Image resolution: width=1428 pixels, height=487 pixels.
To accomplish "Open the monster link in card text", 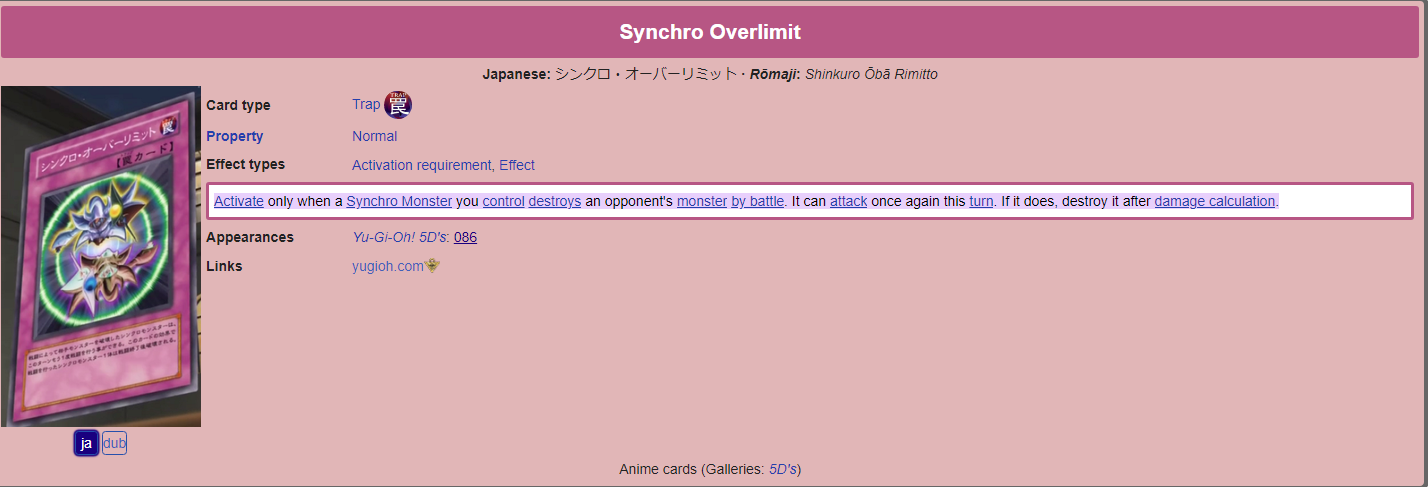I will point(702,201).
